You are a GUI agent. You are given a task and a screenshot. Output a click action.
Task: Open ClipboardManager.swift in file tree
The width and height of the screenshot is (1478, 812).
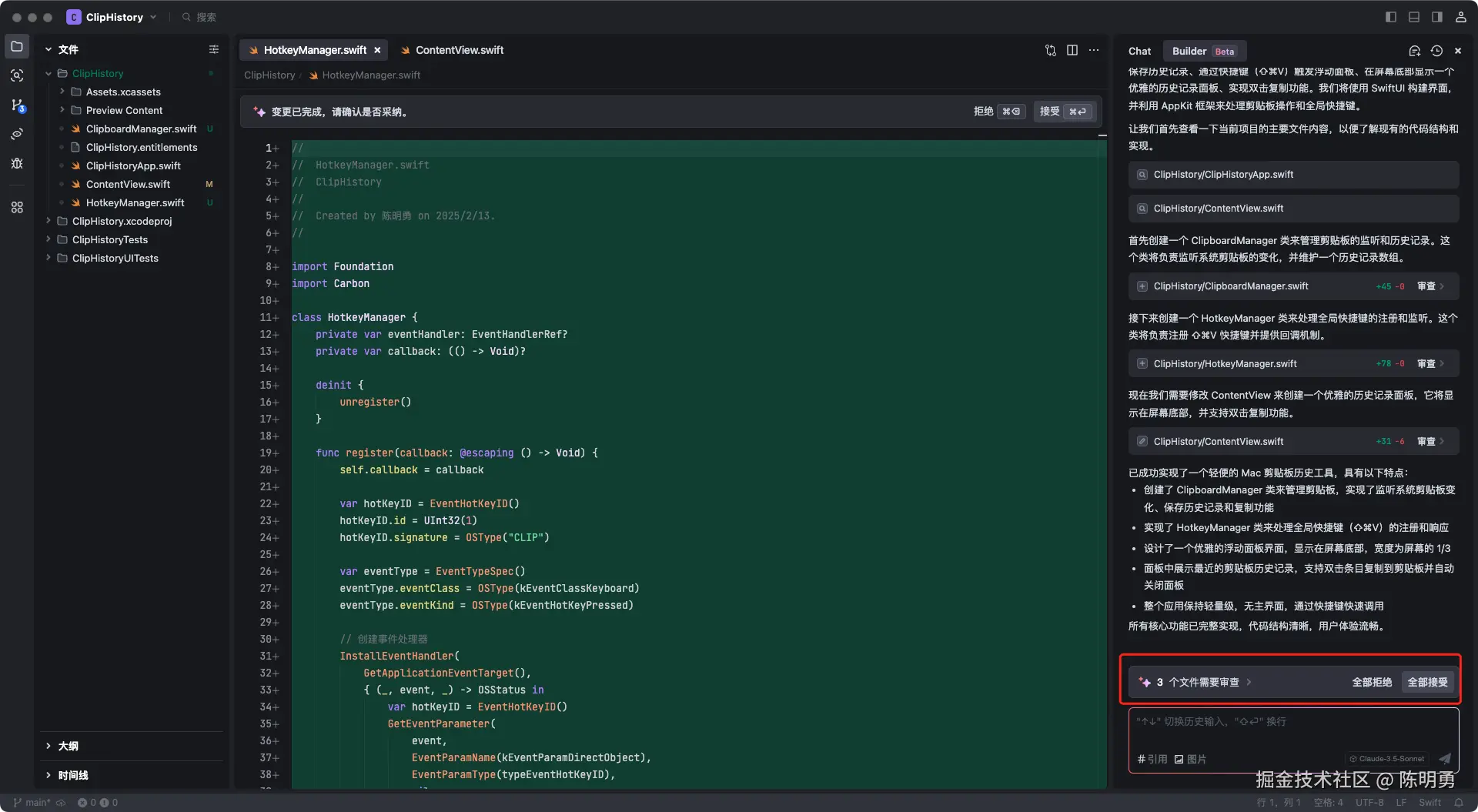(x=141, y=129)
